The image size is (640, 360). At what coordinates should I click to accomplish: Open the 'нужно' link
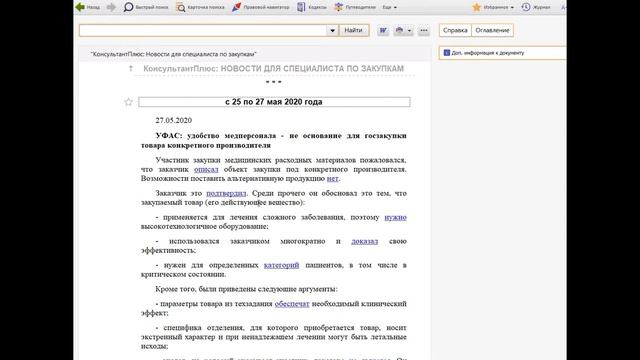click(396, 217)
